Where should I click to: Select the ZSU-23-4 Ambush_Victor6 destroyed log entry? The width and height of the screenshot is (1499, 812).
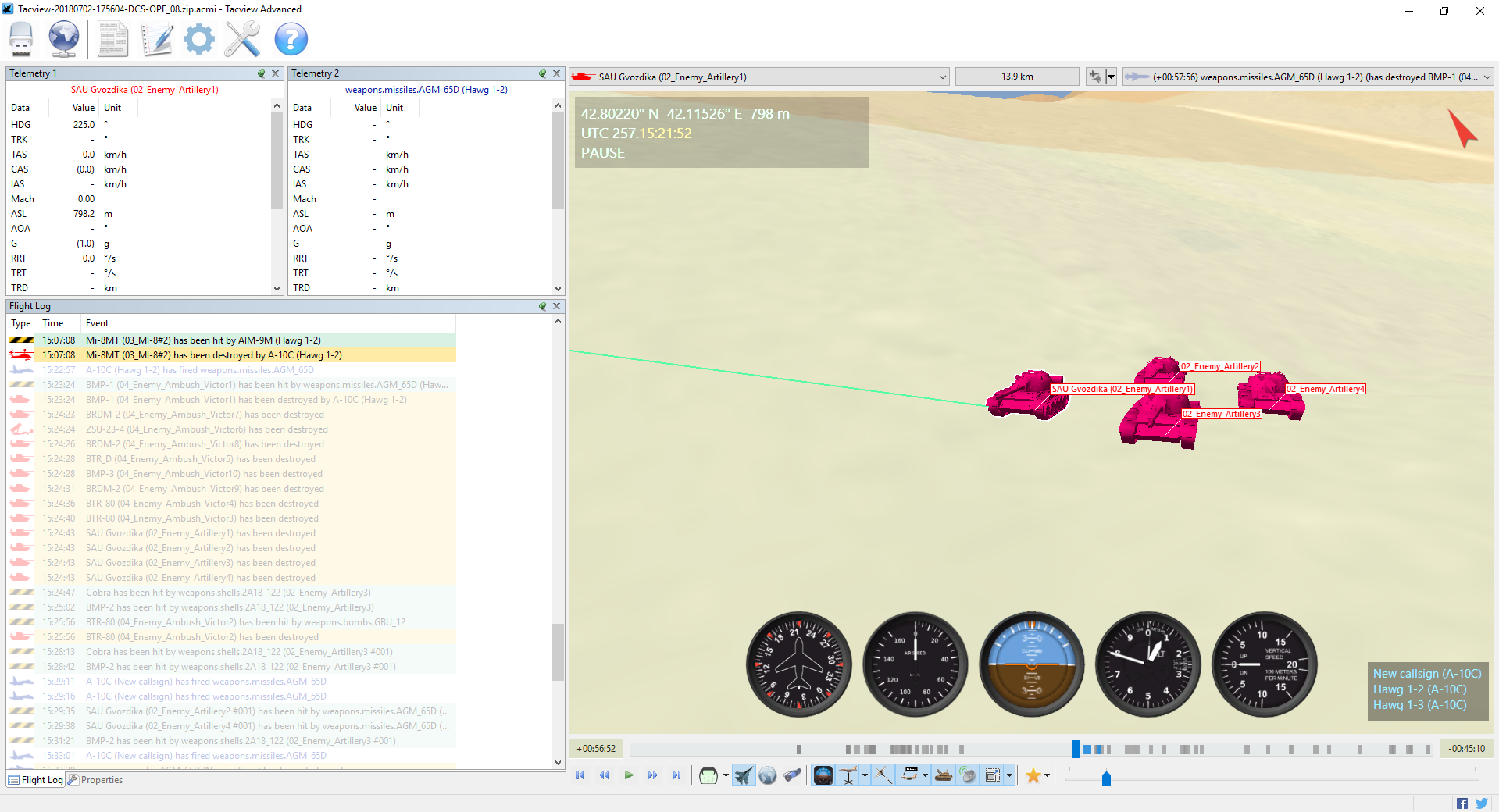[x=232, y=429]
